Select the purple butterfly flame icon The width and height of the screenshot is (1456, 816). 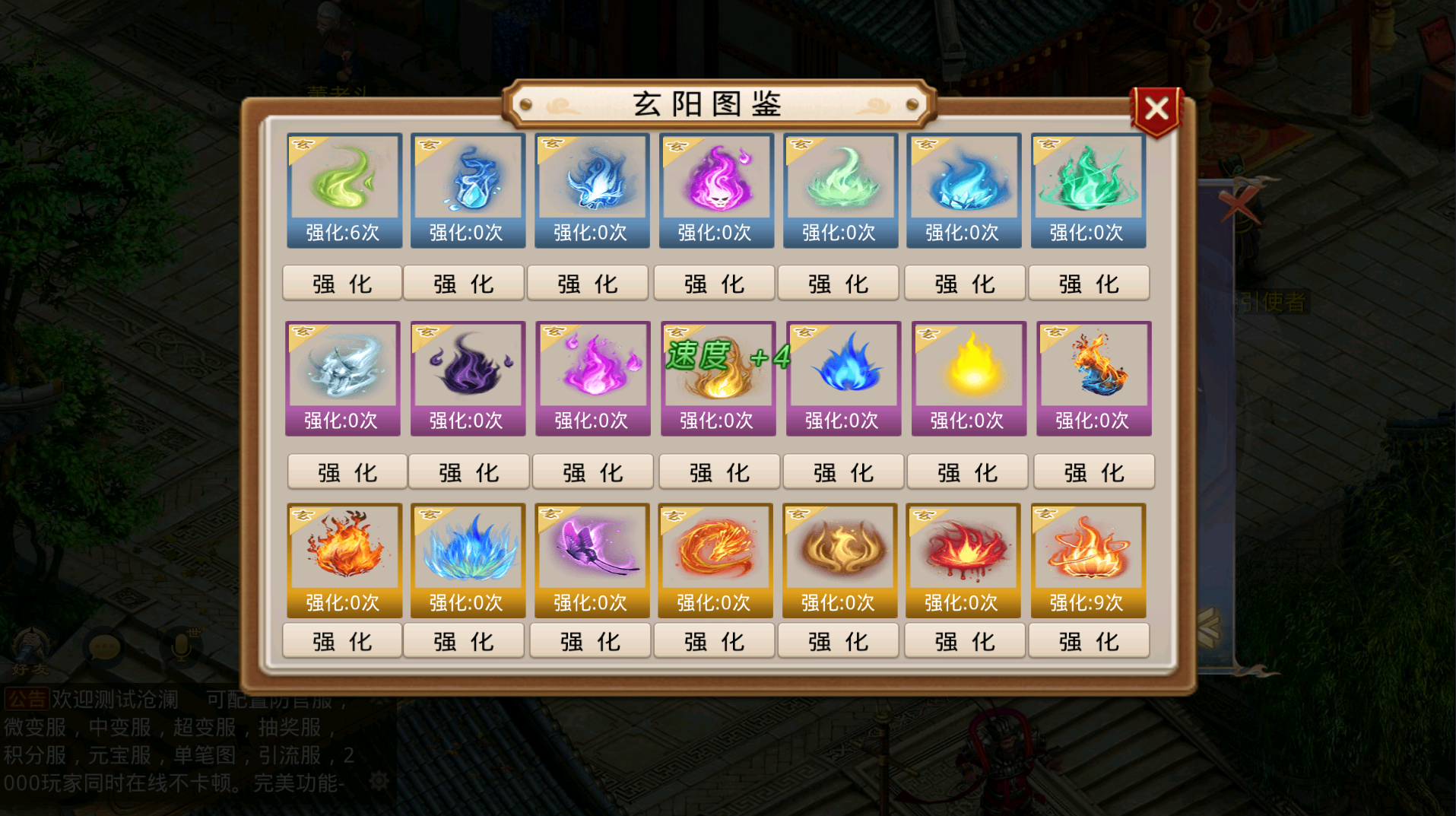click(592, 560)
